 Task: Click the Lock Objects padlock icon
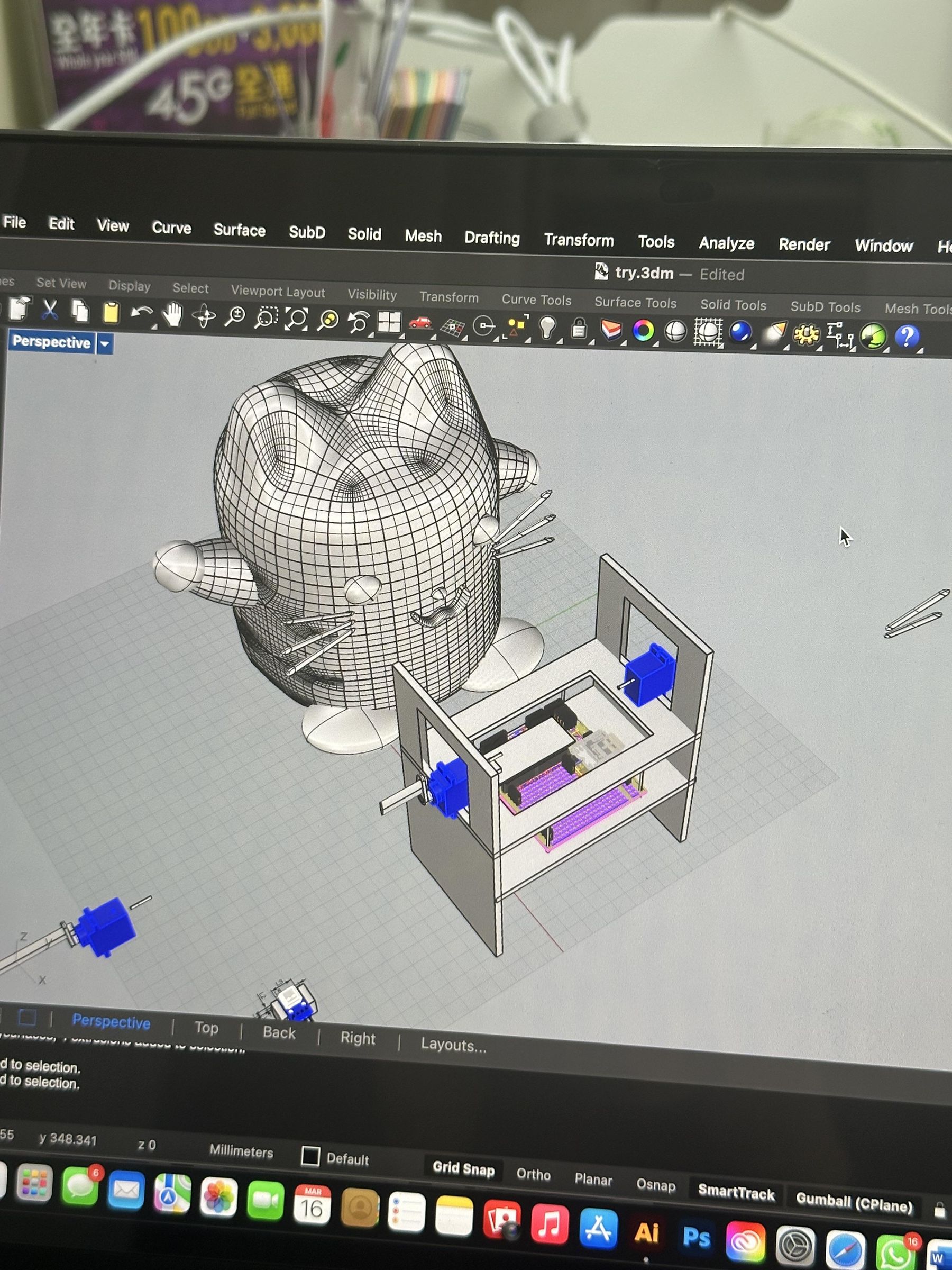(x=580, y=330)
